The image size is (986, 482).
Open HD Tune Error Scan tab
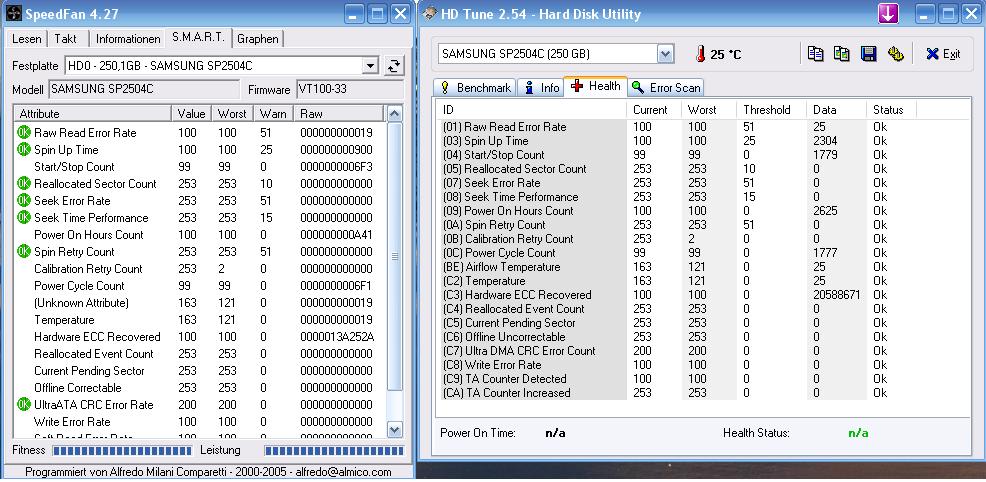(666, 88)
